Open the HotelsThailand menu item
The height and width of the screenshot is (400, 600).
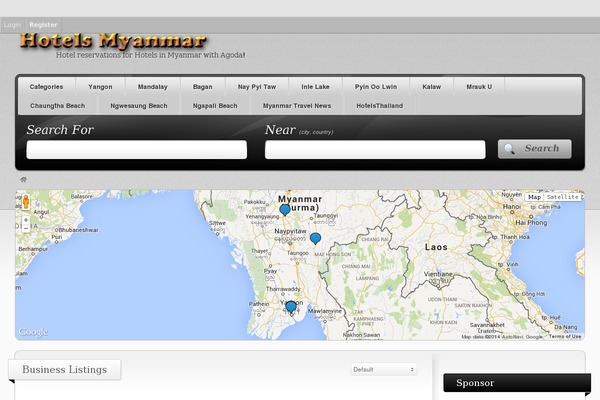pyautogui.click(x=380, y=106)
